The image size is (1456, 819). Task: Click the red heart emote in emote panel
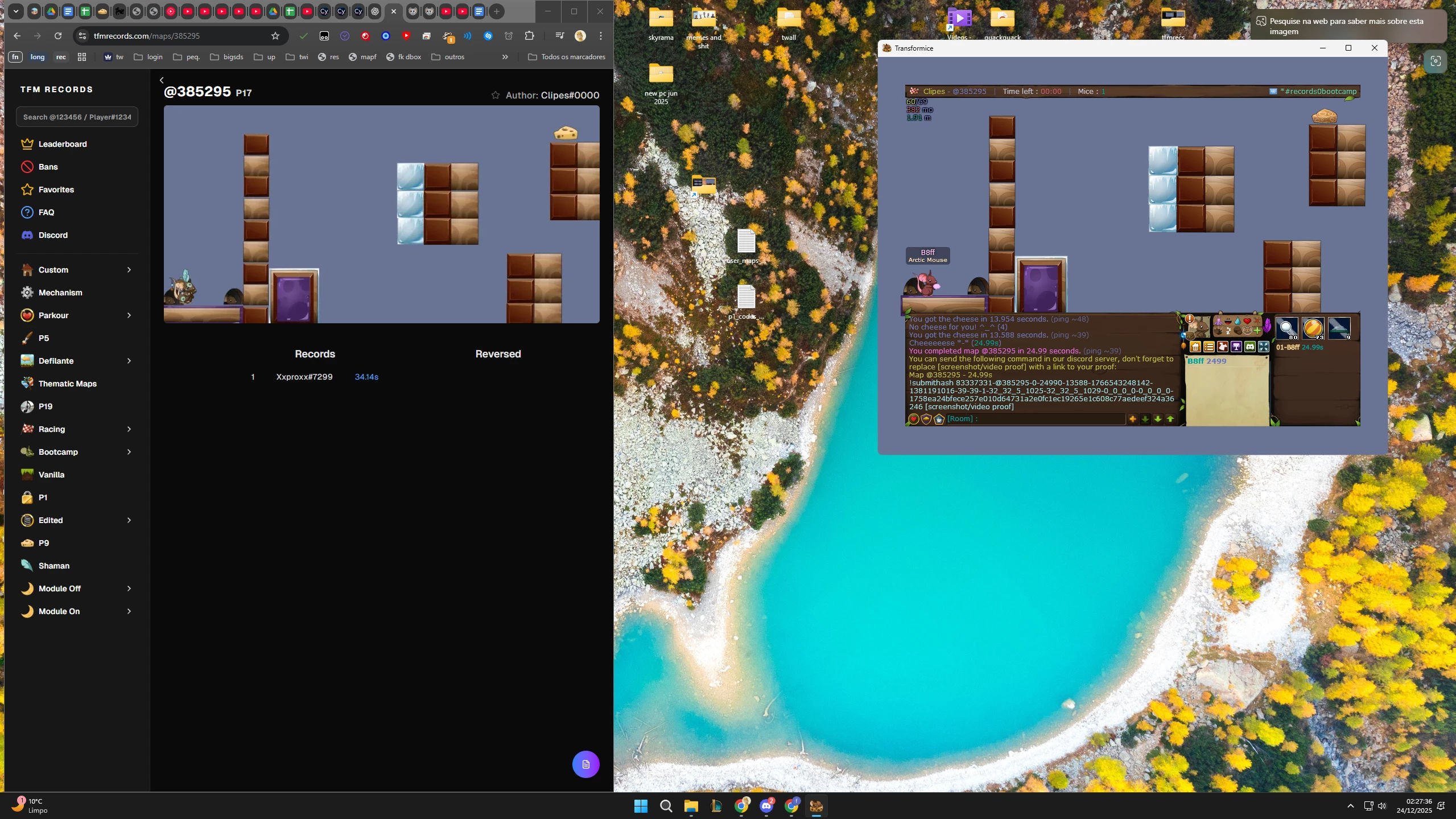(1247, 321)
